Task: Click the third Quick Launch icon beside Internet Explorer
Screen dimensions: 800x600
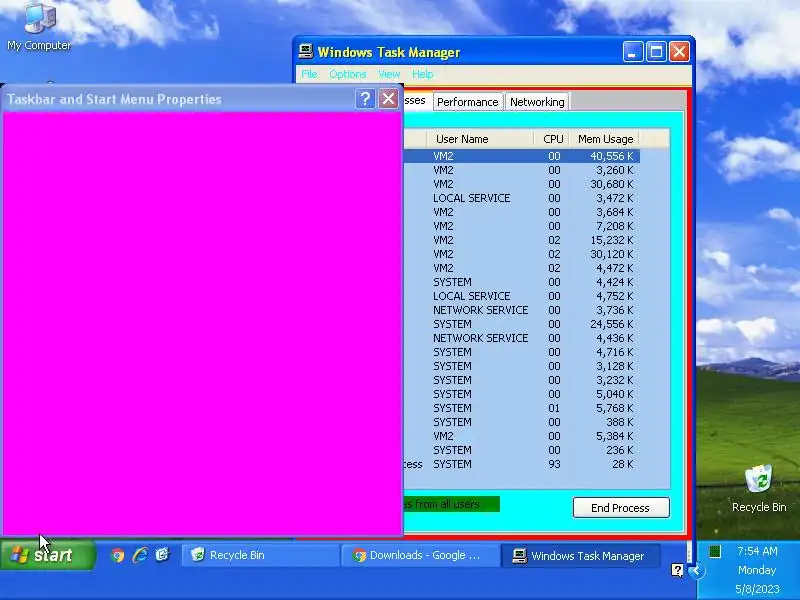Action: [162, 555]
